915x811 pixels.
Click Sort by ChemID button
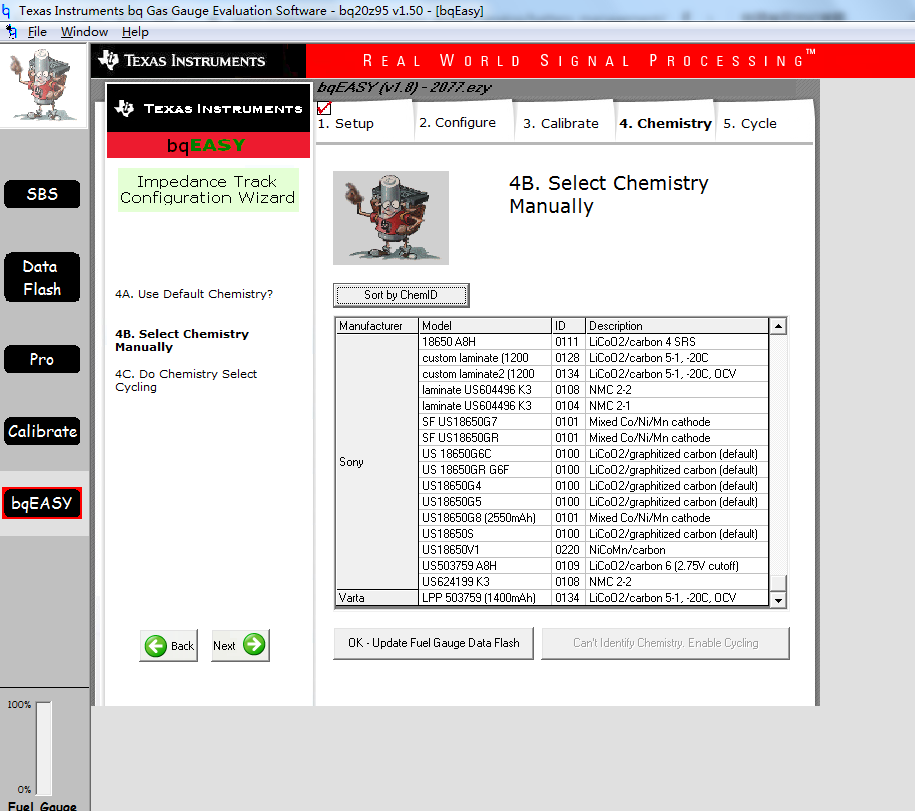click(401, 295)
